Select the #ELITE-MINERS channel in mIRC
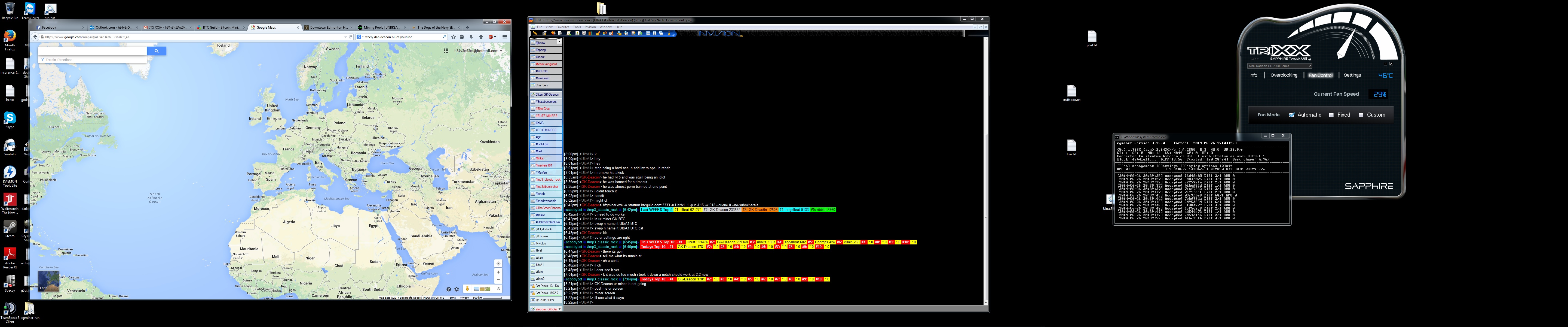Image resolution: width=1568 pixels, height=327 pixels. 546,116
